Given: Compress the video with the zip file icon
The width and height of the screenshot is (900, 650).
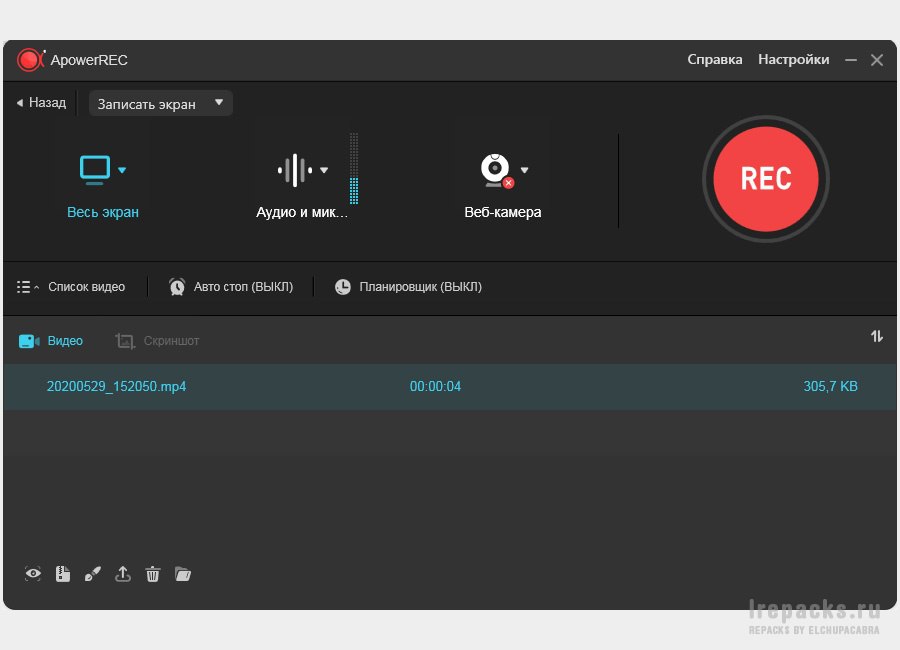Looking at the screenshot, I should point(63,574).
